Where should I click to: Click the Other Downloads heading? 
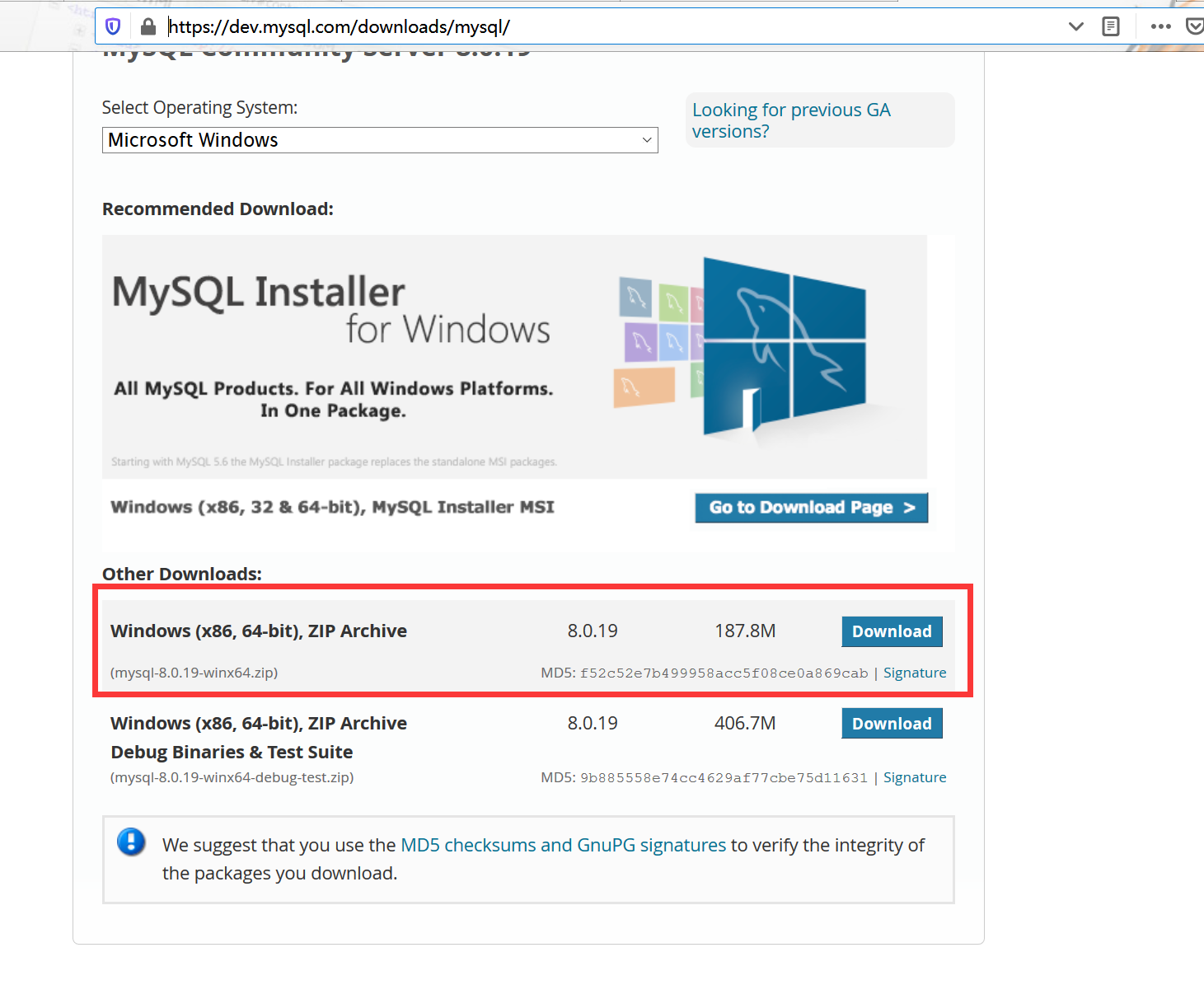pos(182,575)
